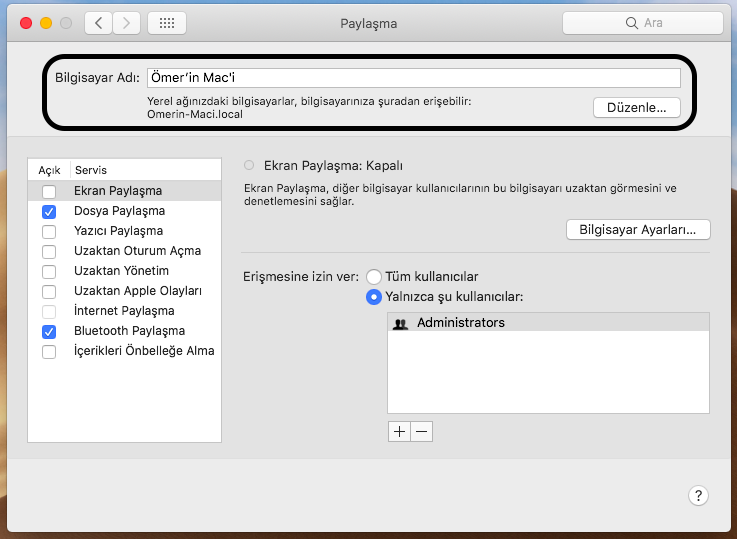Click the forward navigation arrow
The image size is (737, 539).
click(126, 23)
